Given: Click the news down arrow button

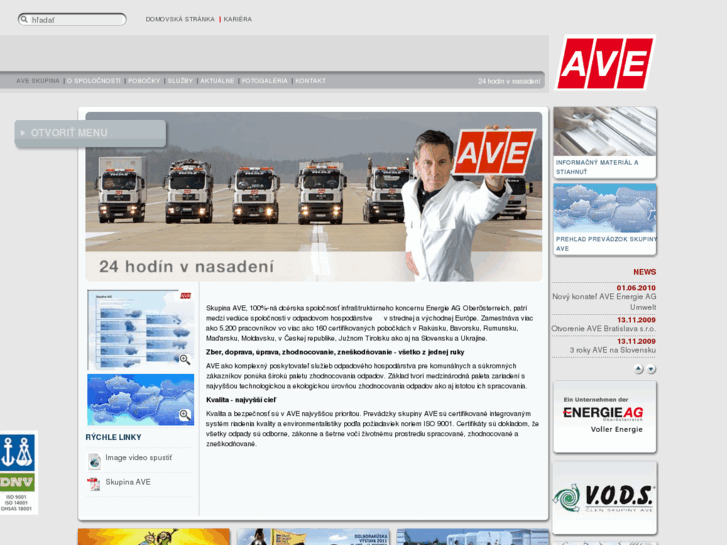Looking at the screenshot, I should (x=651, y=369).
